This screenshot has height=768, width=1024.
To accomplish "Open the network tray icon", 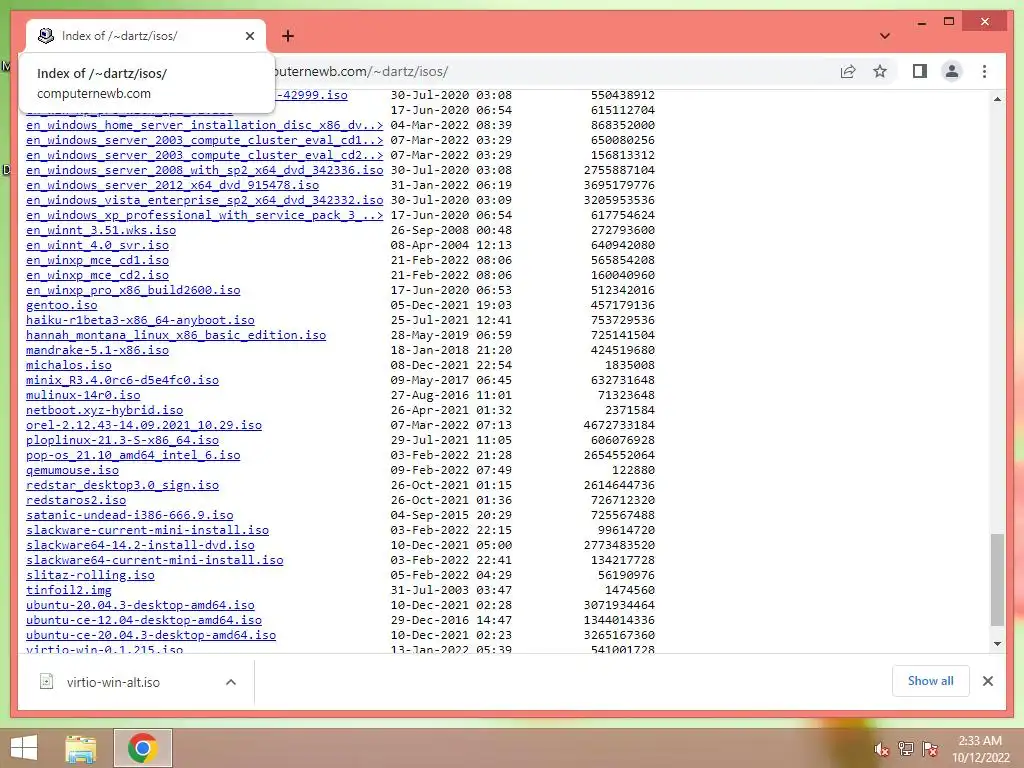I will [x=906, y=749].
